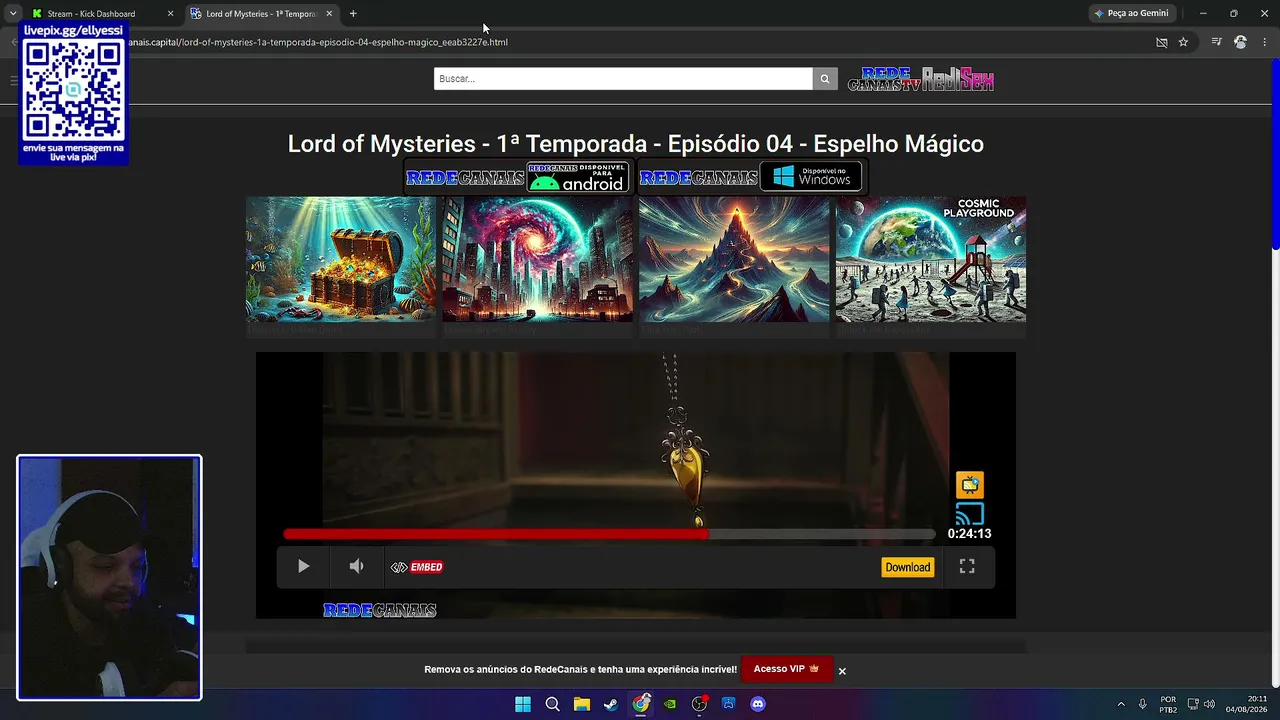This screenshot has width=1280, height=720.
Task: Cast the video using the Chromecast icon
Action: point(970,514)
